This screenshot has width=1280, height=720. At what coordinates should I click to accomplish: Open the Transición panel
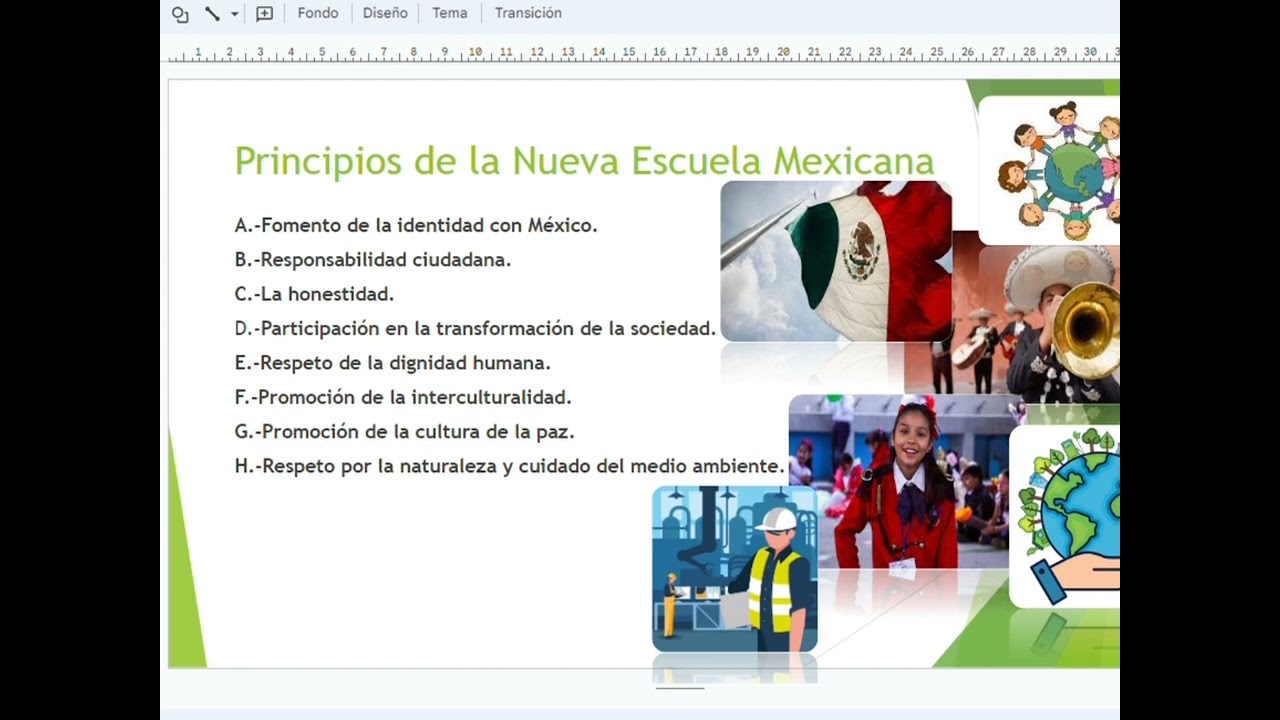pos(528,13)
